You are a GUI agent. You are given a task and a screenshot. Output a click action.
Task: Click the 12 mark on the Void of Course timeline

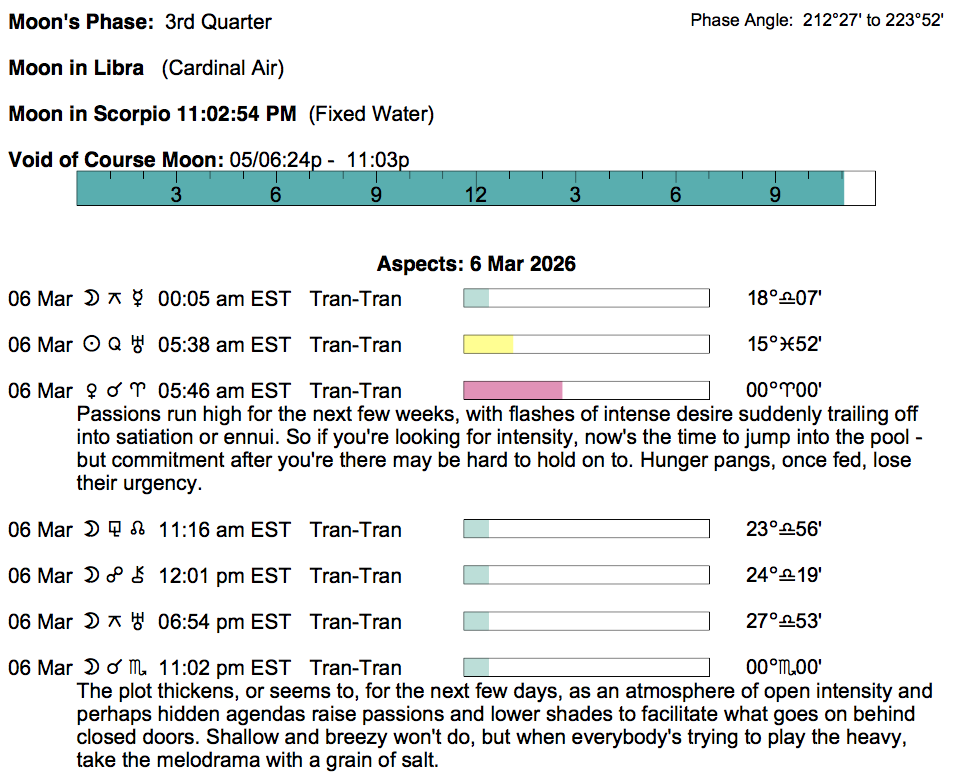click(475, 194)
